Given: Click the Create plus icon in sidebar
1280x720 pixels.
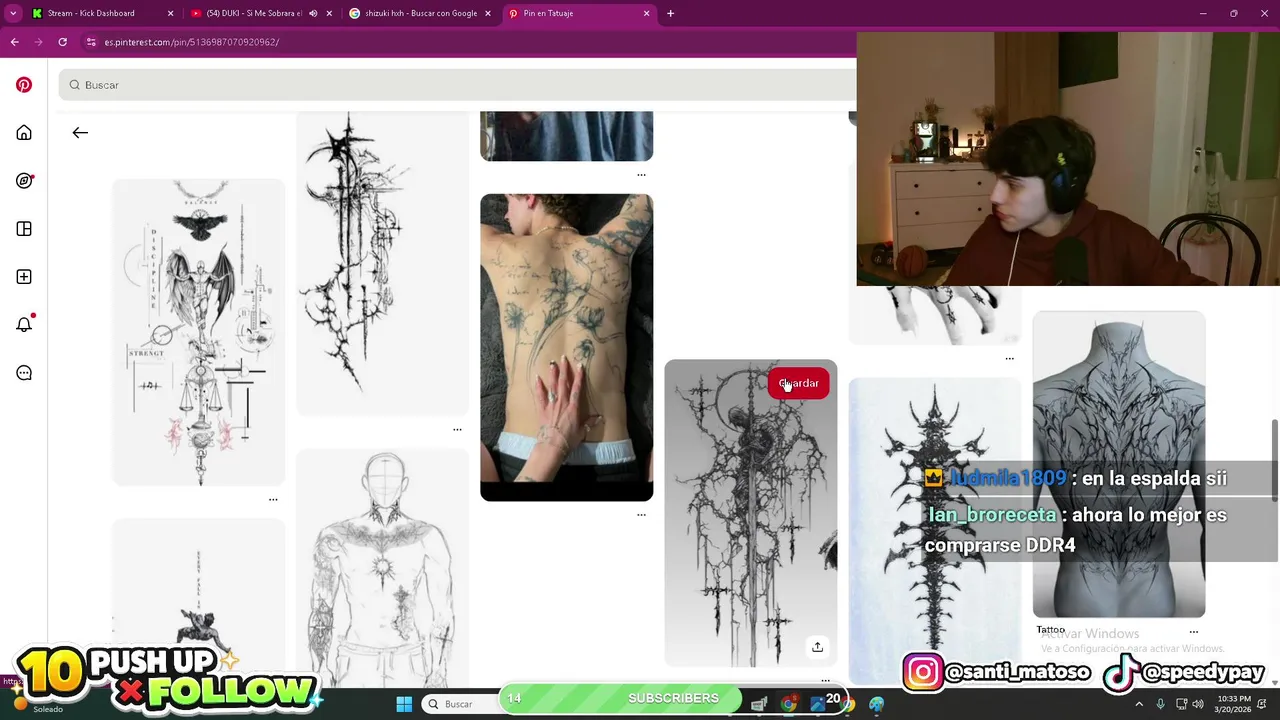Looking at the screenshot, I should click(24, 277).
